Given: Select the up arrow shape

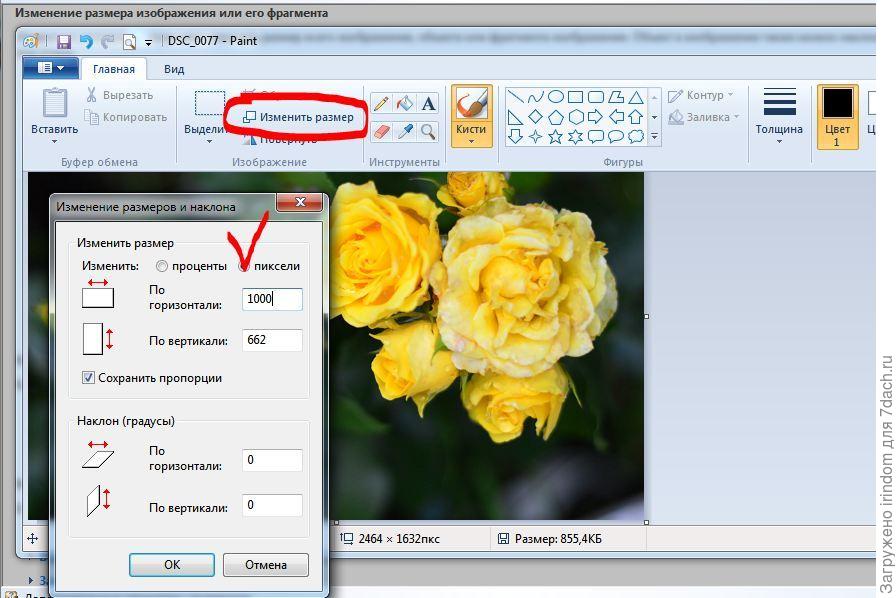Looking at the screenshot, I should [635, 117].
